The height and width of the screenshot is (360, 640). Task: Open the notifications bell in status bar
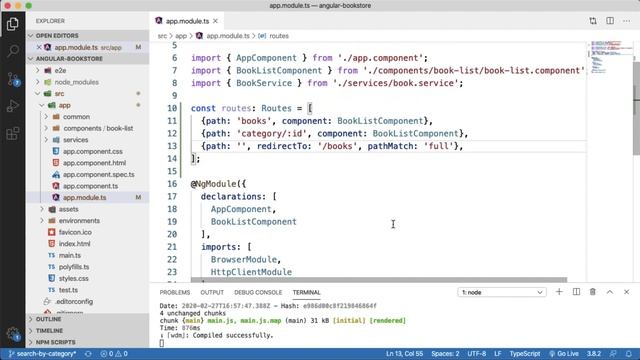629,354
